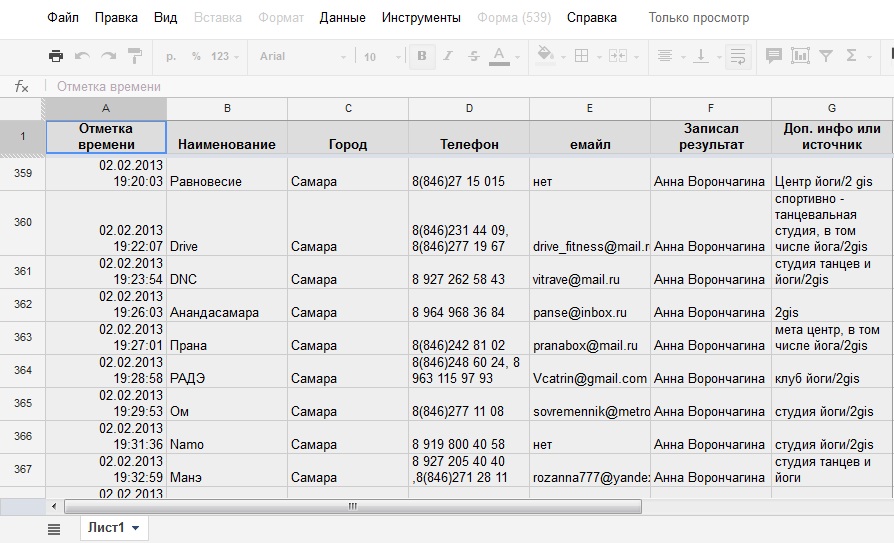Format as percent with the % button

tap(196, 56)
